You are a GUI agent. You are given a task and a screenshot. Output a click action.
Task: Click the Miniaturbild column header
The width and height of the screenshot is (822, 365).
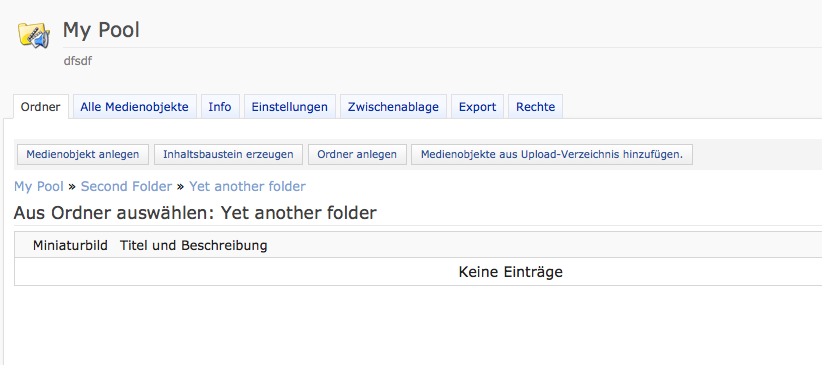pos(70,245)
